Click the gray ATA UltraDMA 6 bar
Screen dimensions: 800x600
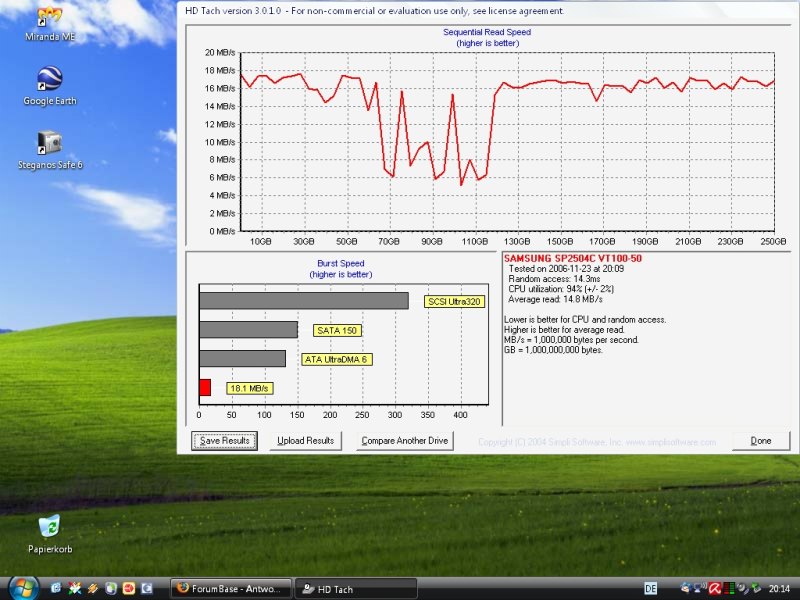[242, 358]
